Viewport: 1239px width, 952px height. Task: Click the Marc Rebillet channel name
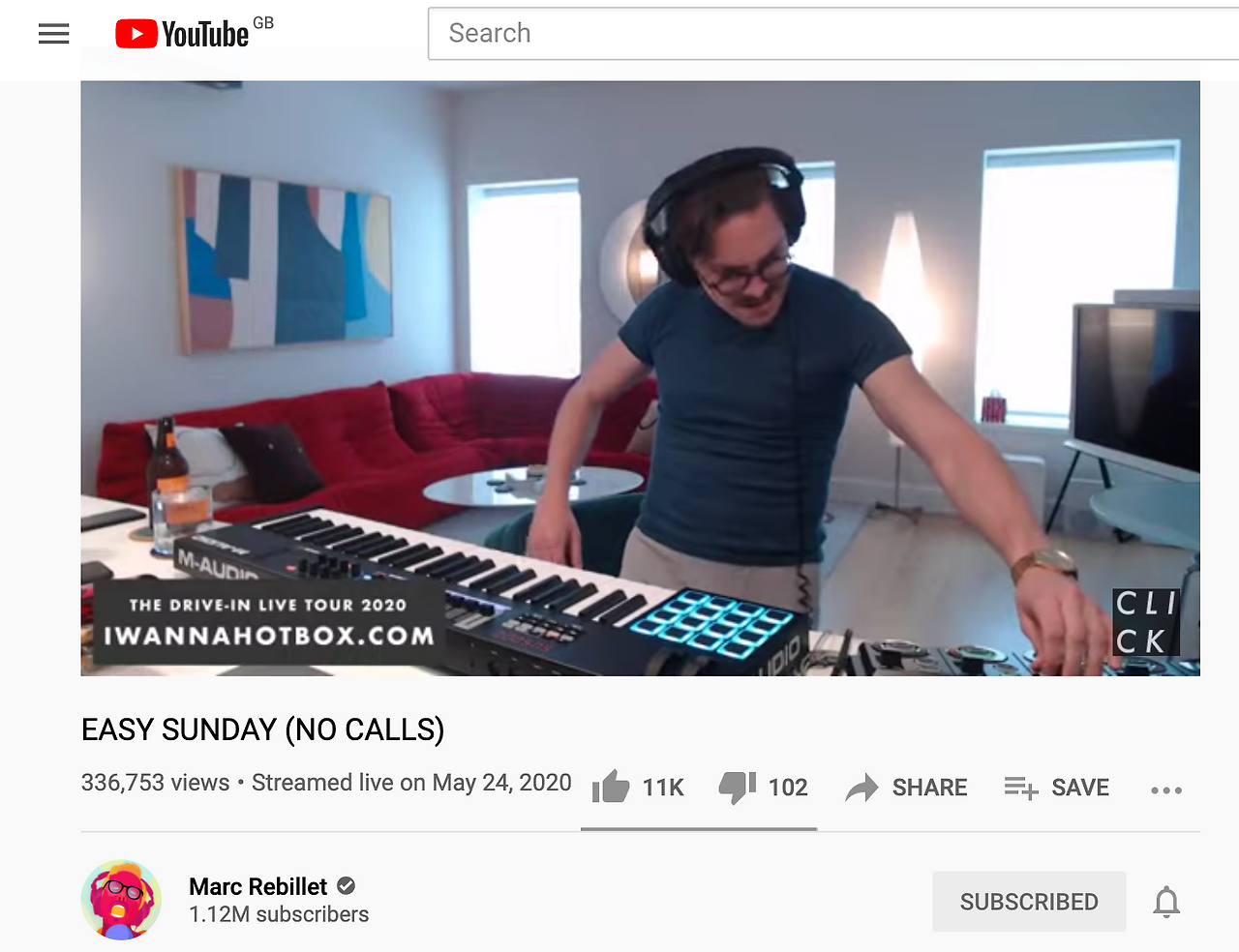coord(258,886)
